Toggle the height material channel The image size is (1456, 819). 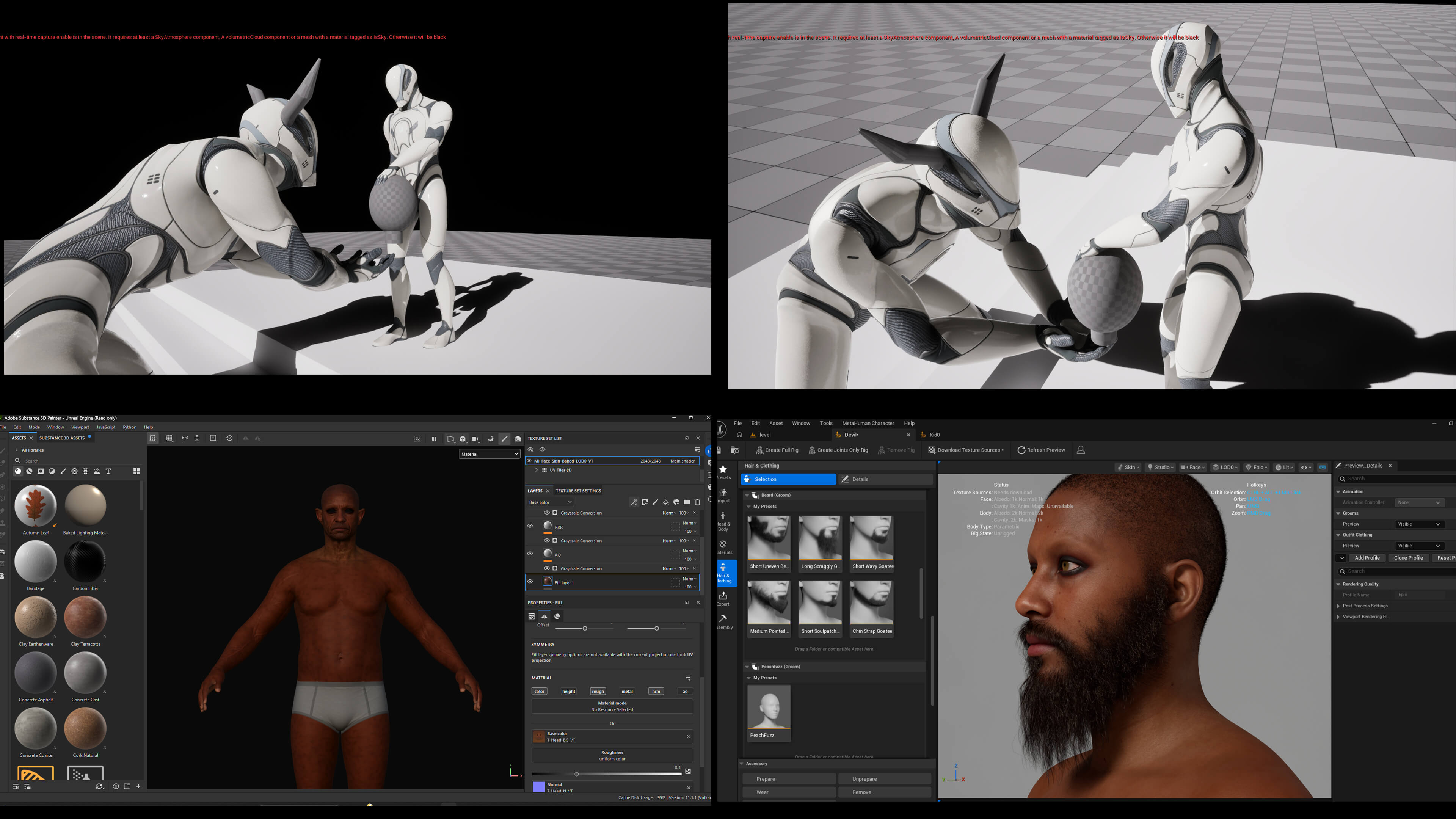pyautogui.click(x=569, y=691)
